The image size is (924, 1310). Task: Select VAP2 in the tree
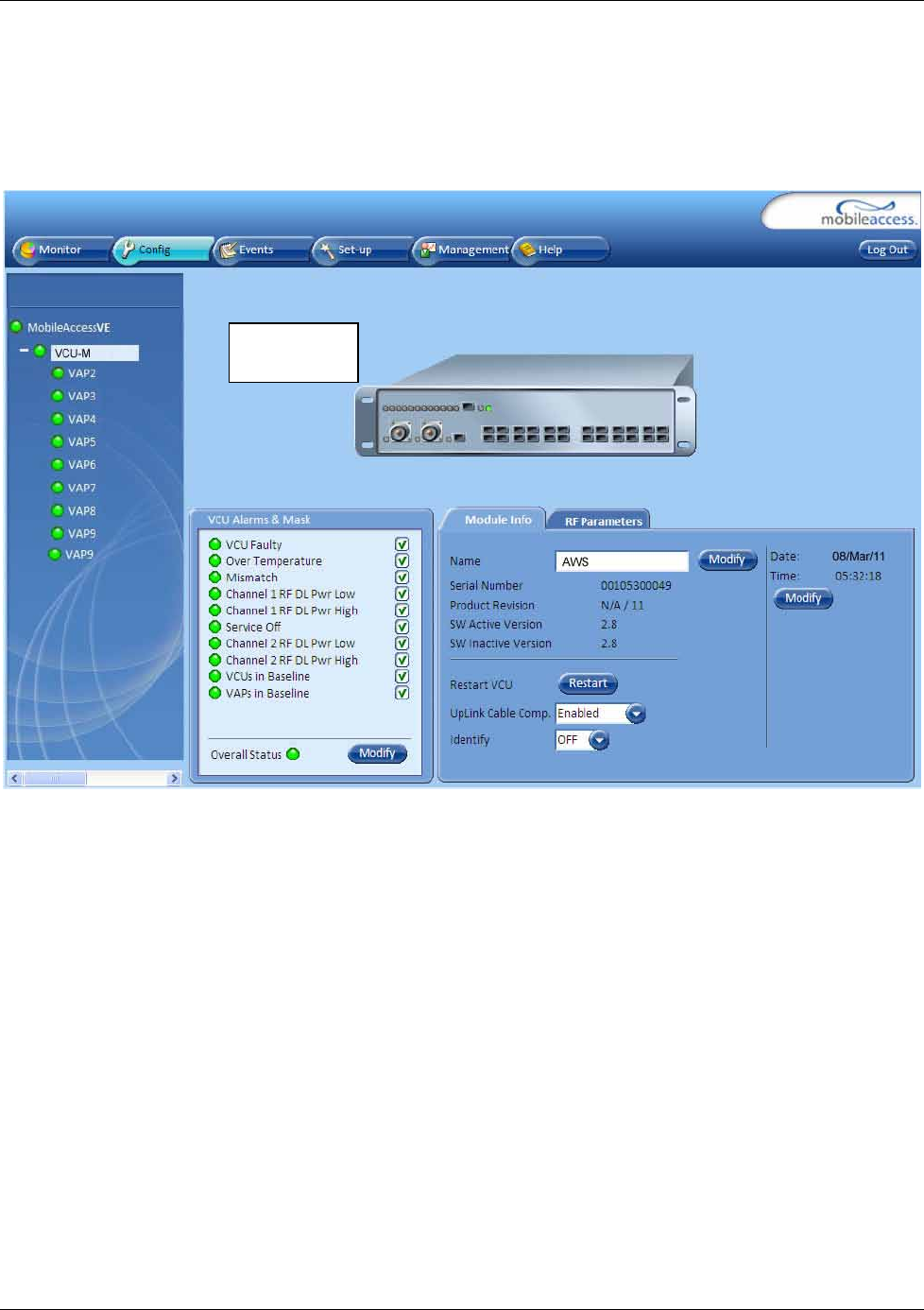click(81, 373)
